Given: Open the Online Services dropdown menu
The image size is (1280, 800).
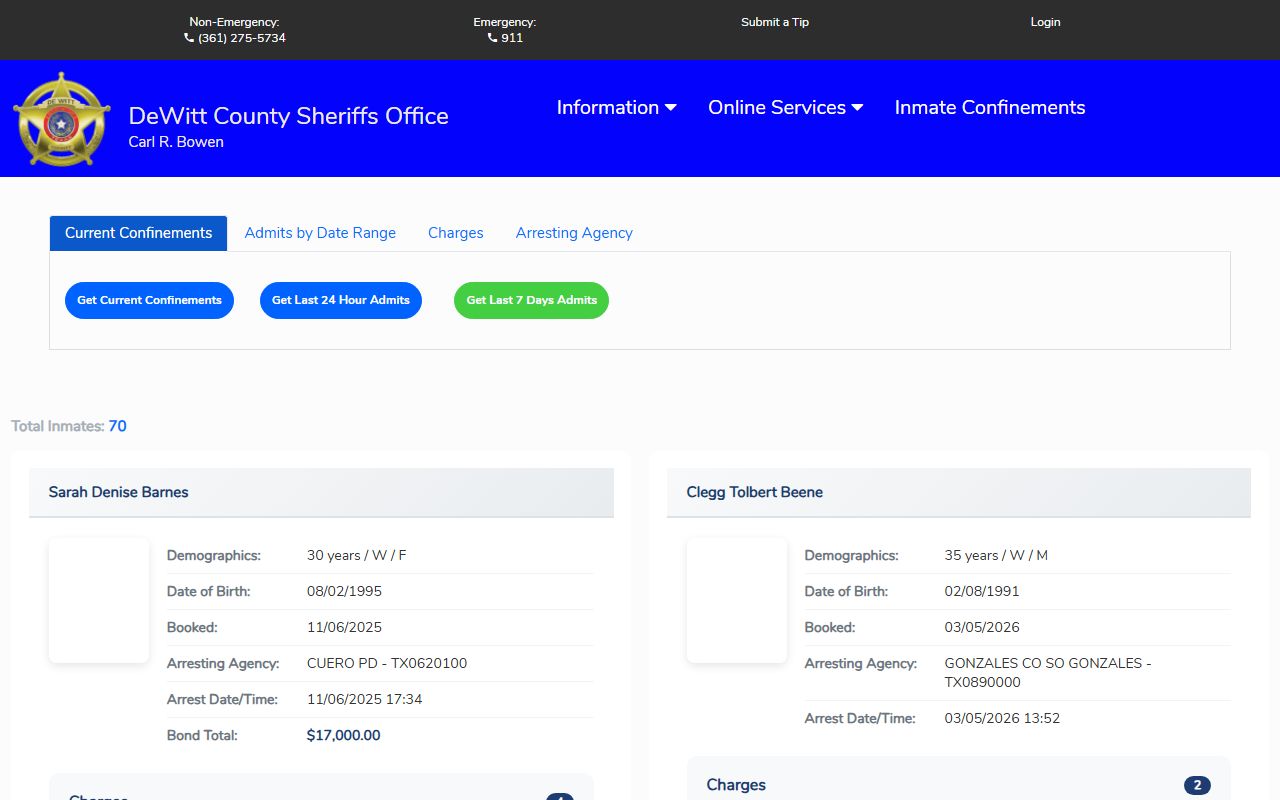Looking at the screenshot, I should pyautogui.click(x=785, y=108).
